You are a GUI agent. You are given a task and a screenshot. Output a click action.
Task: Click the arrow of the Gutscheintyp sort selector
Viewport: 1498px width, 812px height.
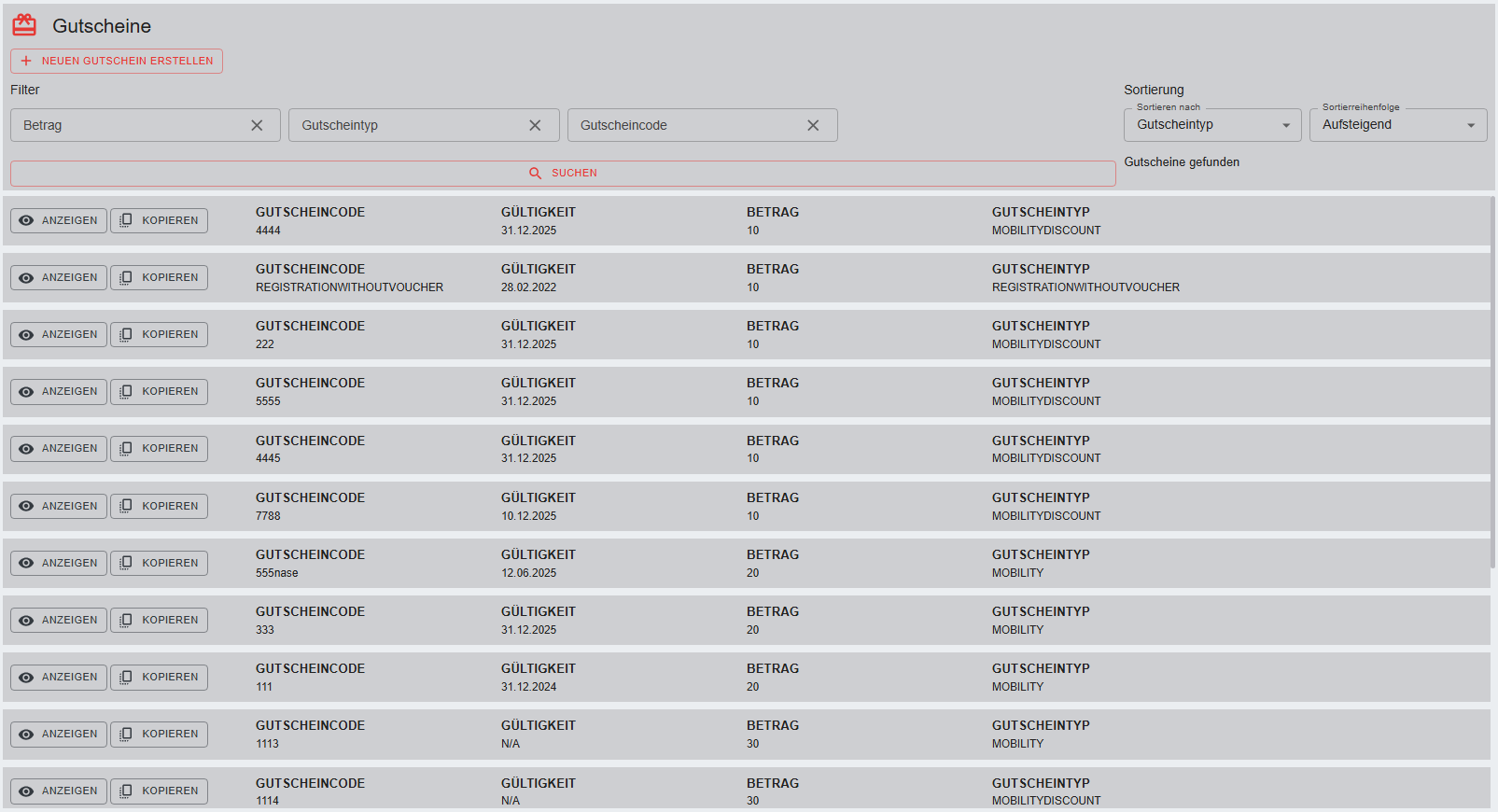click(1286, 125)
